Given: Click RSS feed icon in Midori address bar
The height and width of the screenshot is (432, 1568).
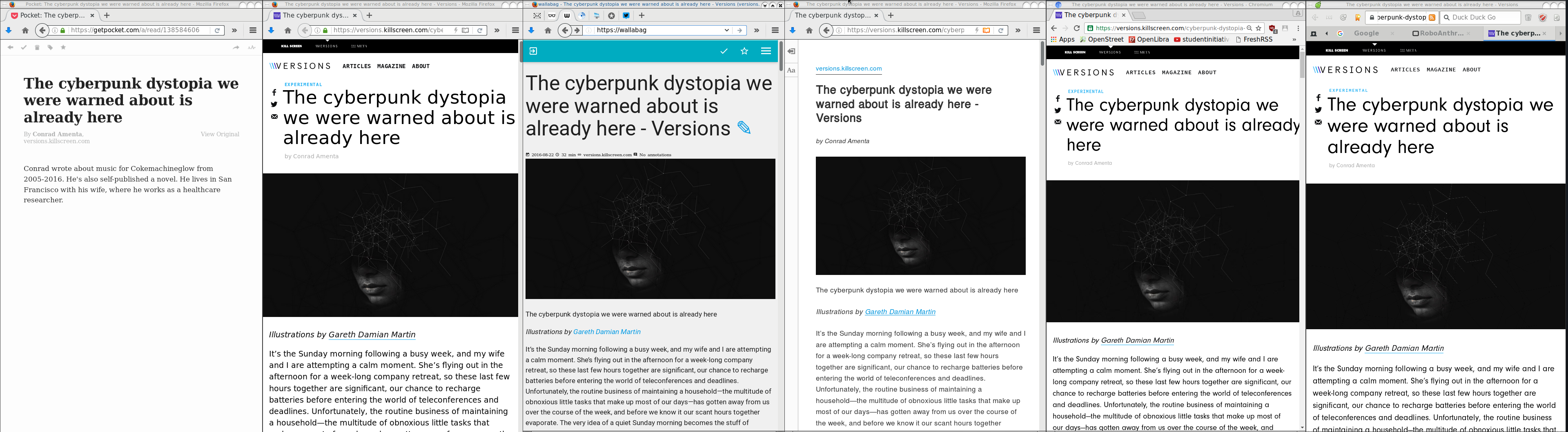Looking at the screenshot, I should point(1432,18).
